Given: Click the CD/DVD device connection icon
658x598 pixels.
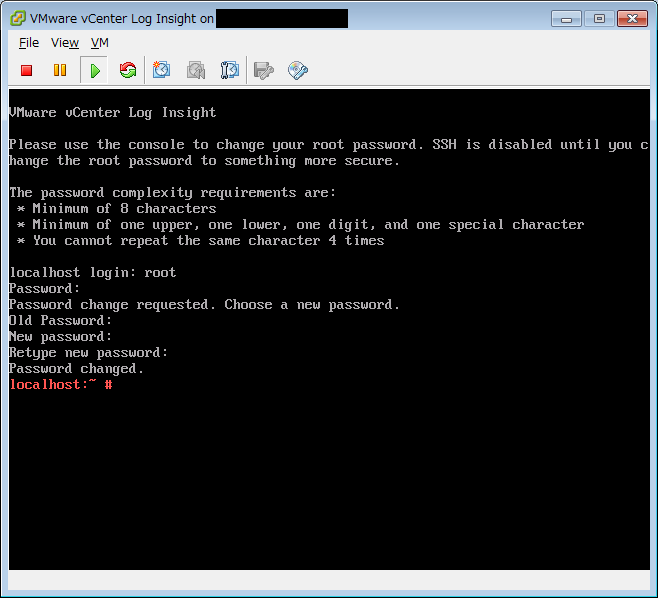Looking at the screenshot, I should pyautogui.click(x=298, y=71).
